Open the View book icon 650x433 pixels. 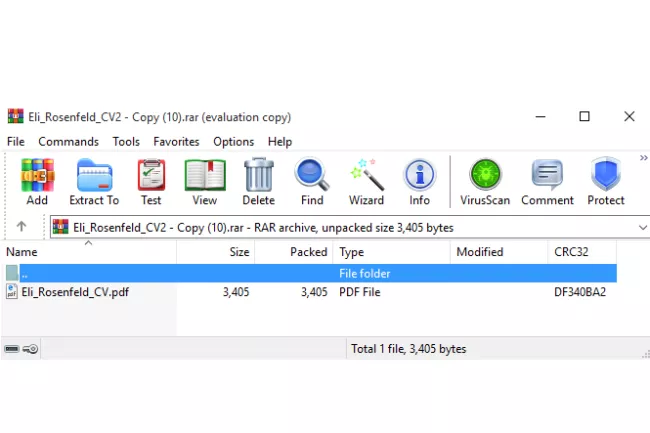[205, 175]
